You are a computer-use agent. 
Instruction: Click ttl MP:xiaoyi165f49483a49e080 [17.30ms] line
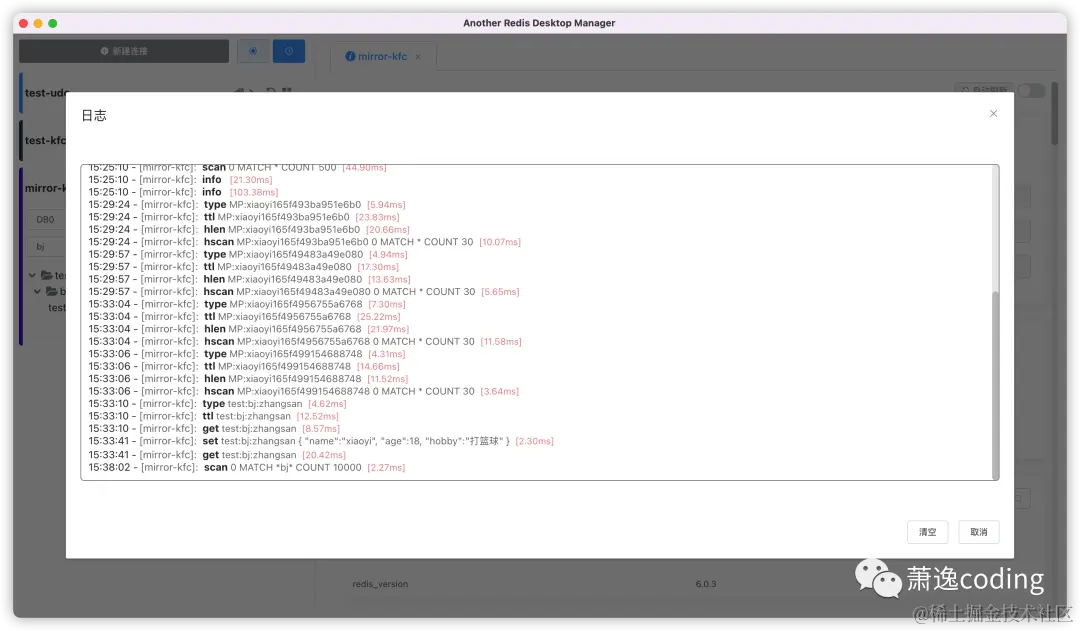click(x=244, y=268)
